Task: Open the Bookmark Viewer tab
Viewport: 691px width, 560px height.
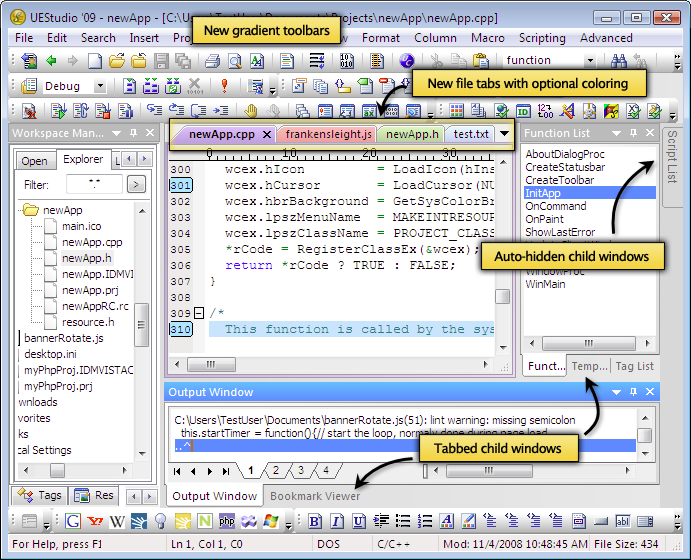Action: (x=315, y=496)
